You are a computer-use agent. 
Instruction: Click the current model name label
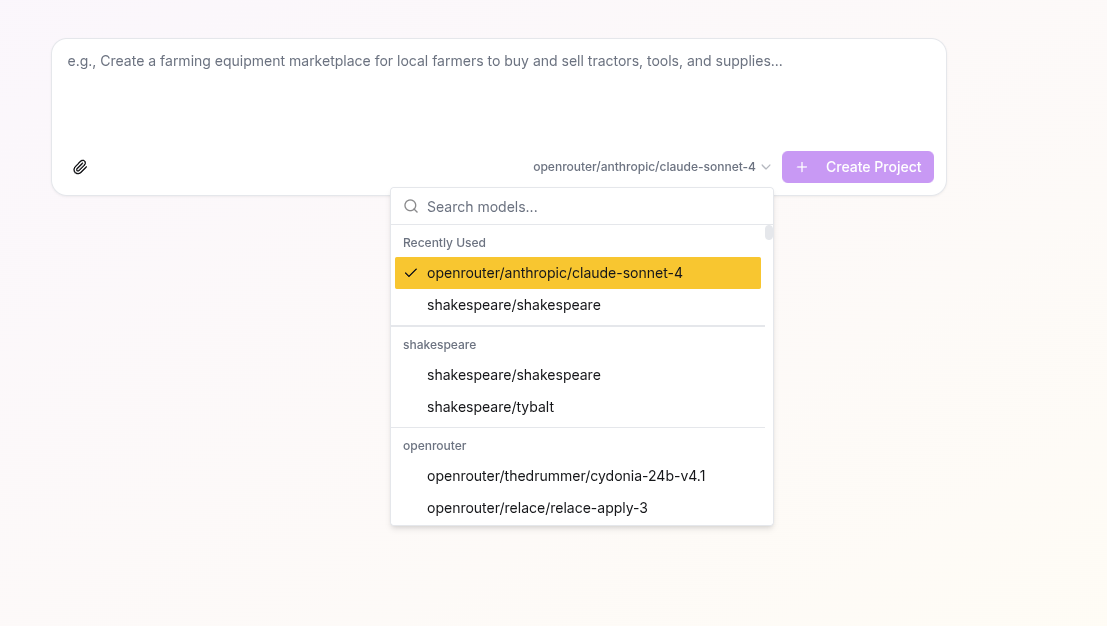[644, 167]
